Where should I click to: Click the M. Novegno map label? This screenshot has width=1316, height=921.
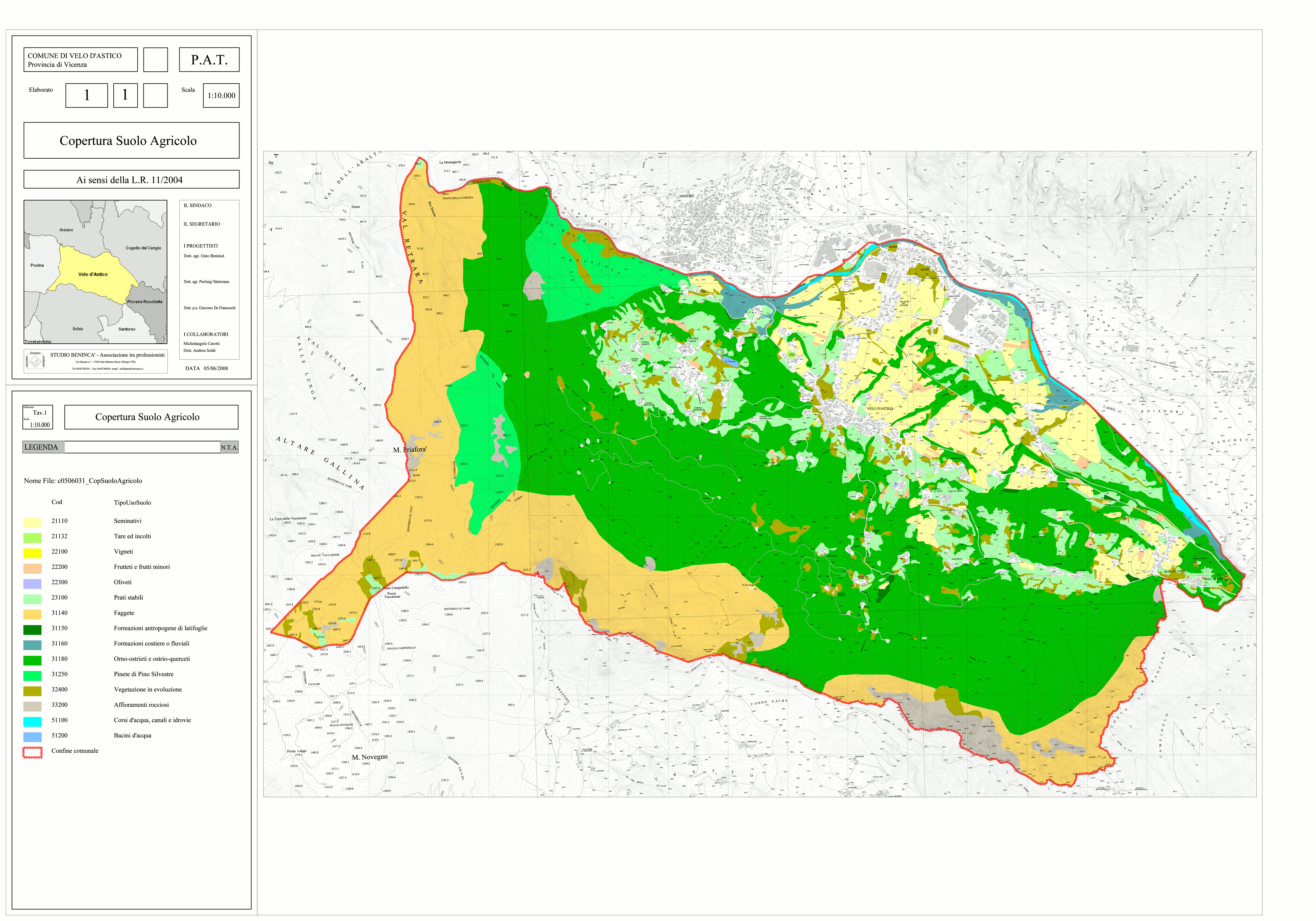pyautogui.click(x=369, y=757)
